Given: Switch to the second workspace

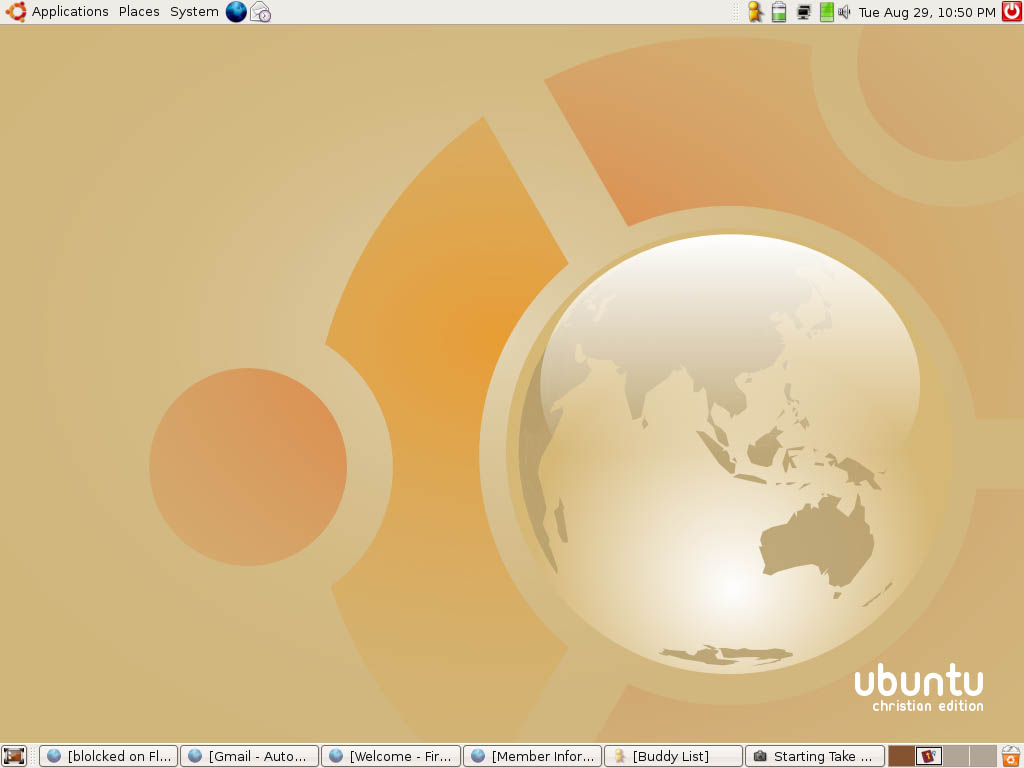Looking at the screenshot, I should (929, 756).
